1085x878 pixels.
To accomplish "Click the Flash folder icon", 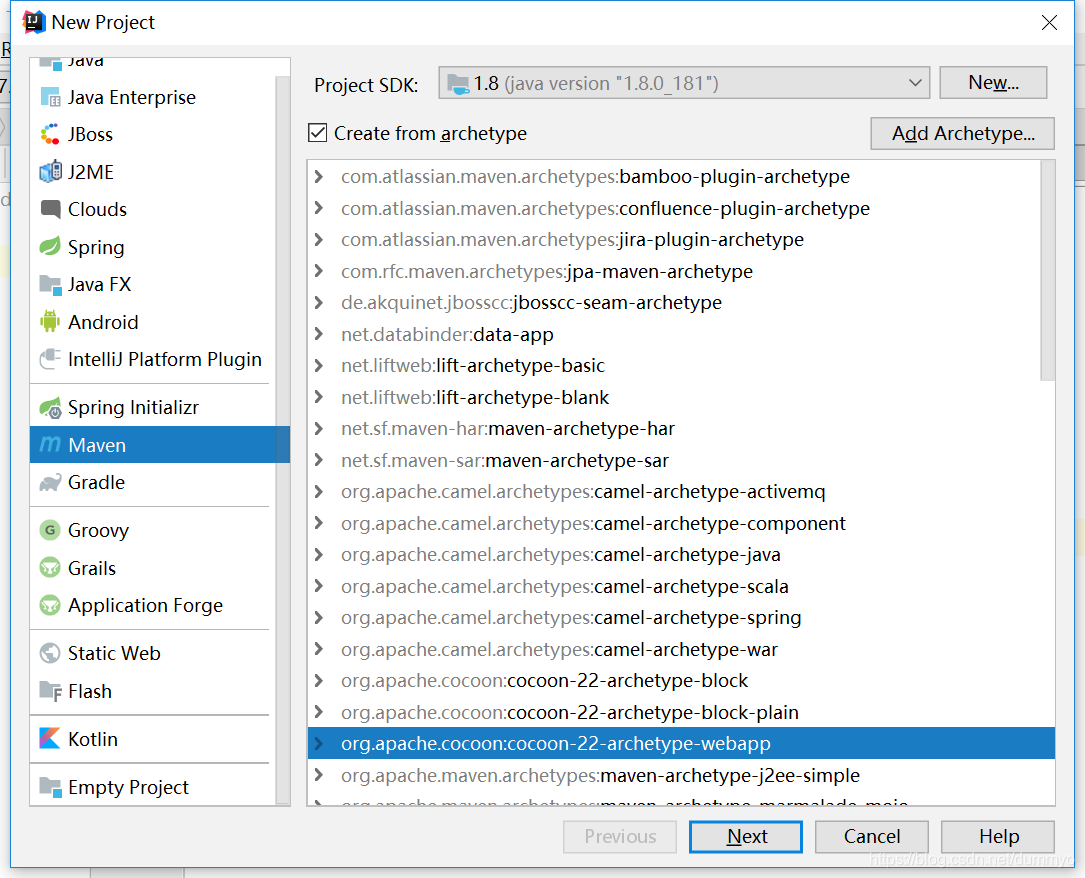I will 51,690.
